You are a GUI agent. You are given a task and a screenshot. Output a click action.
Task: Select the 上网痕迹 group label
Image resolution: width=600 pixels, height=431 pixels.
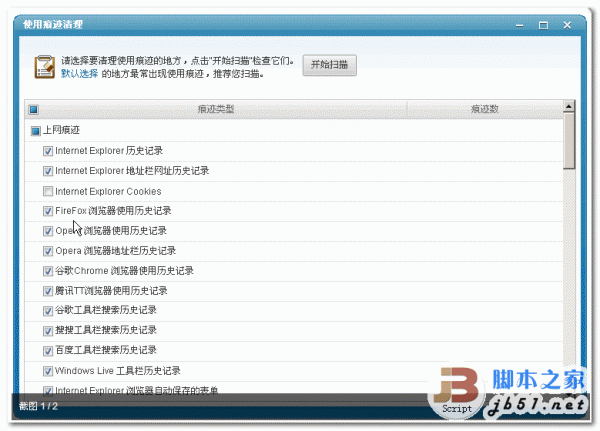pos(61,130)
